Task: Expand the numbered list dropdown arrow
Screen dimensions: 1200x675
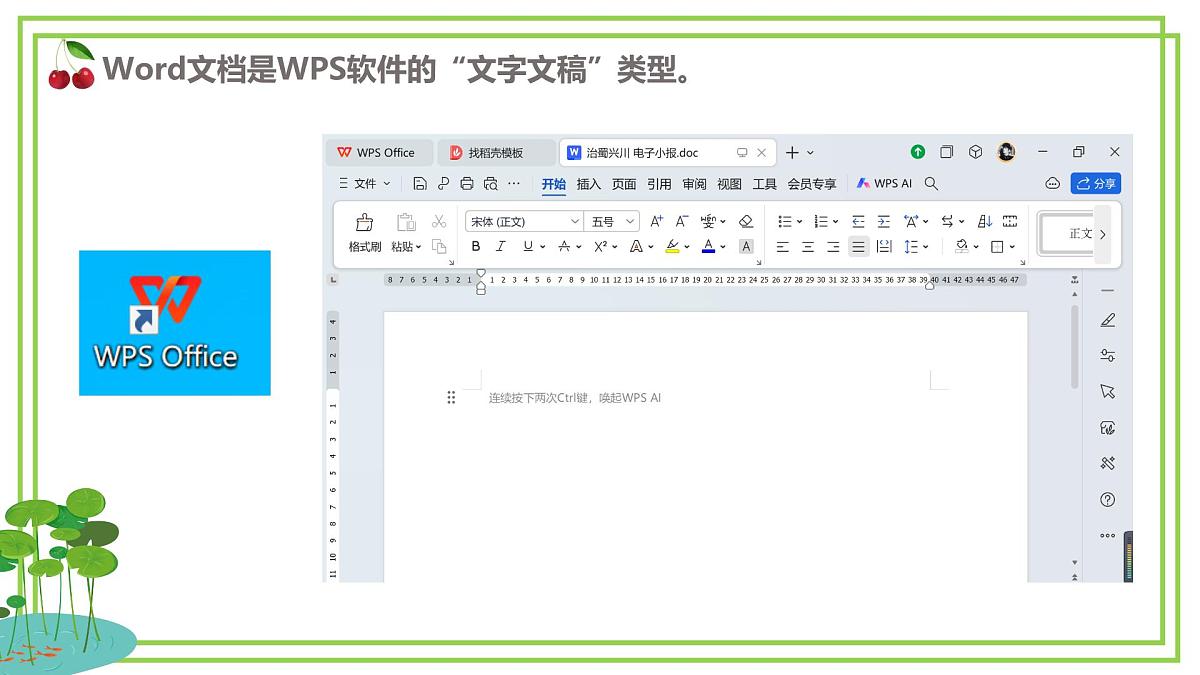Action: point(836,222)
